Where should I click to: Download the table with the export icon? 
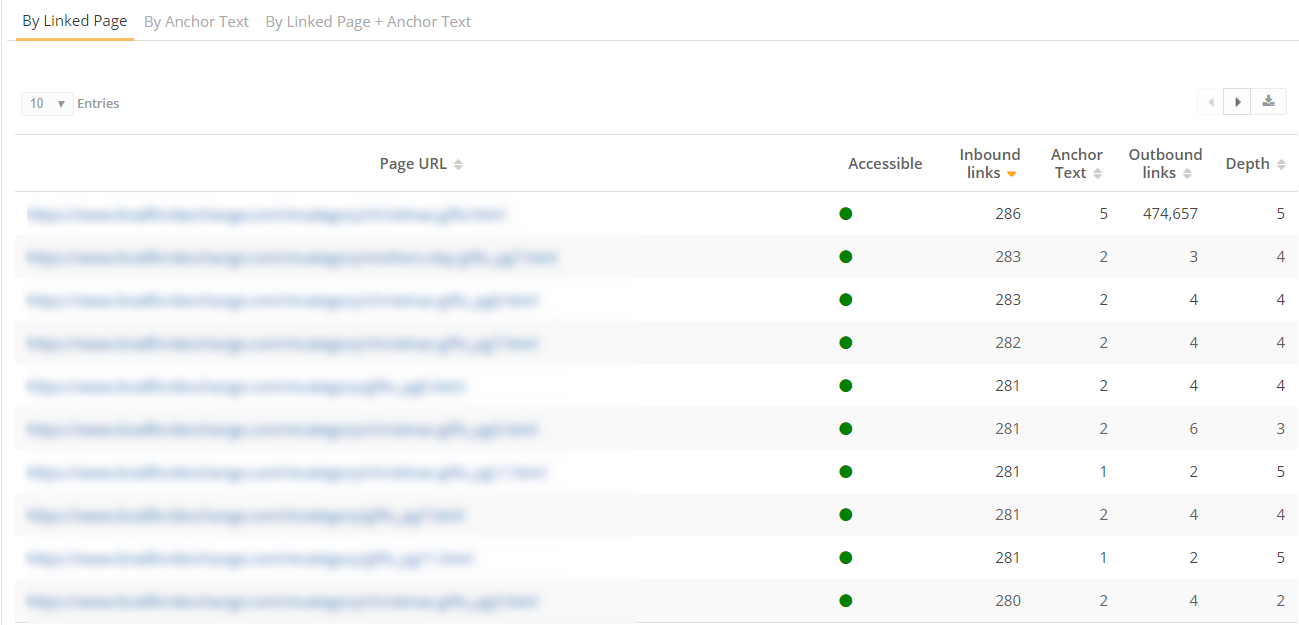click(x=1268, y=102)
